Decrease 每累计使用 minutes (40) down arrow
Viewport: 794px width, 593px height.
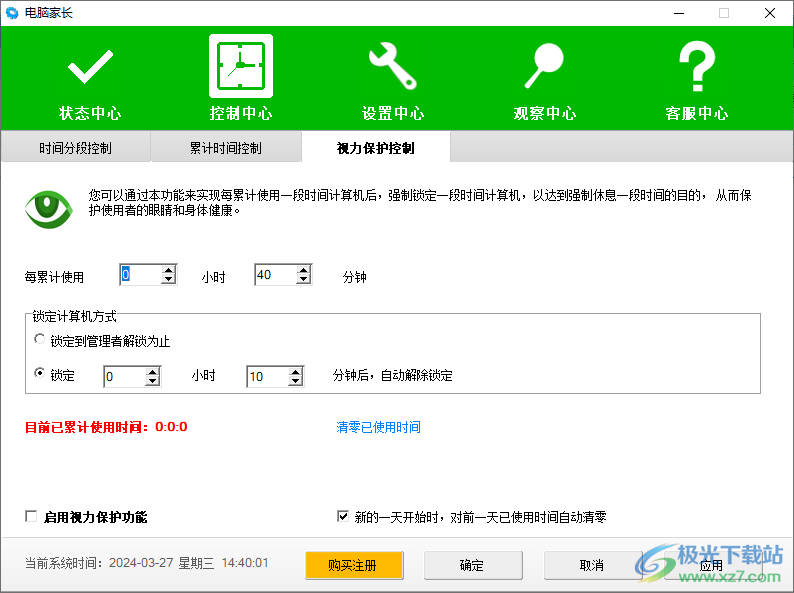pyautogui.click(x=304, y=279)
